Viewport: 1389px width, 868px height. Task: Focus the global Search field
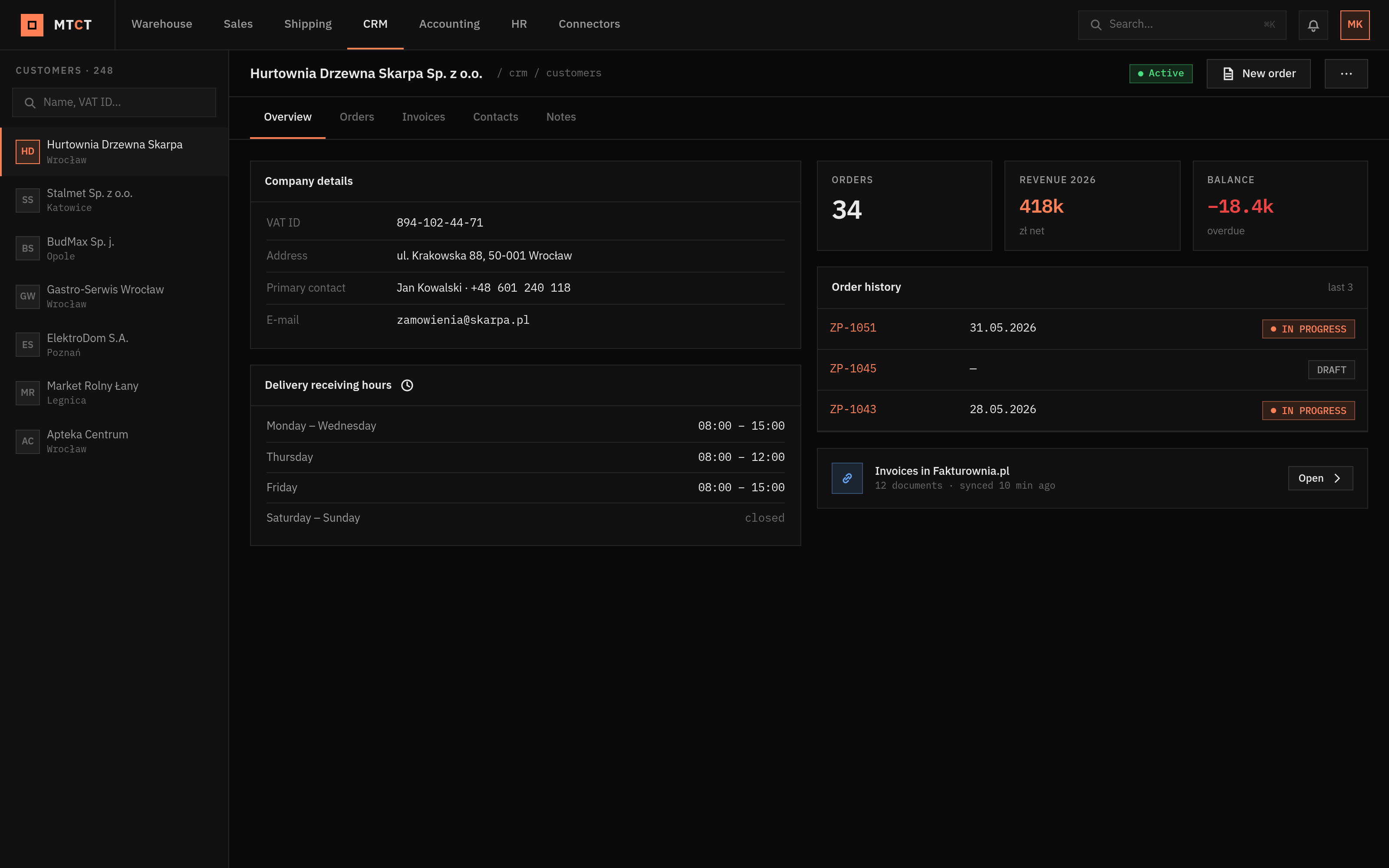point(1182,25)
